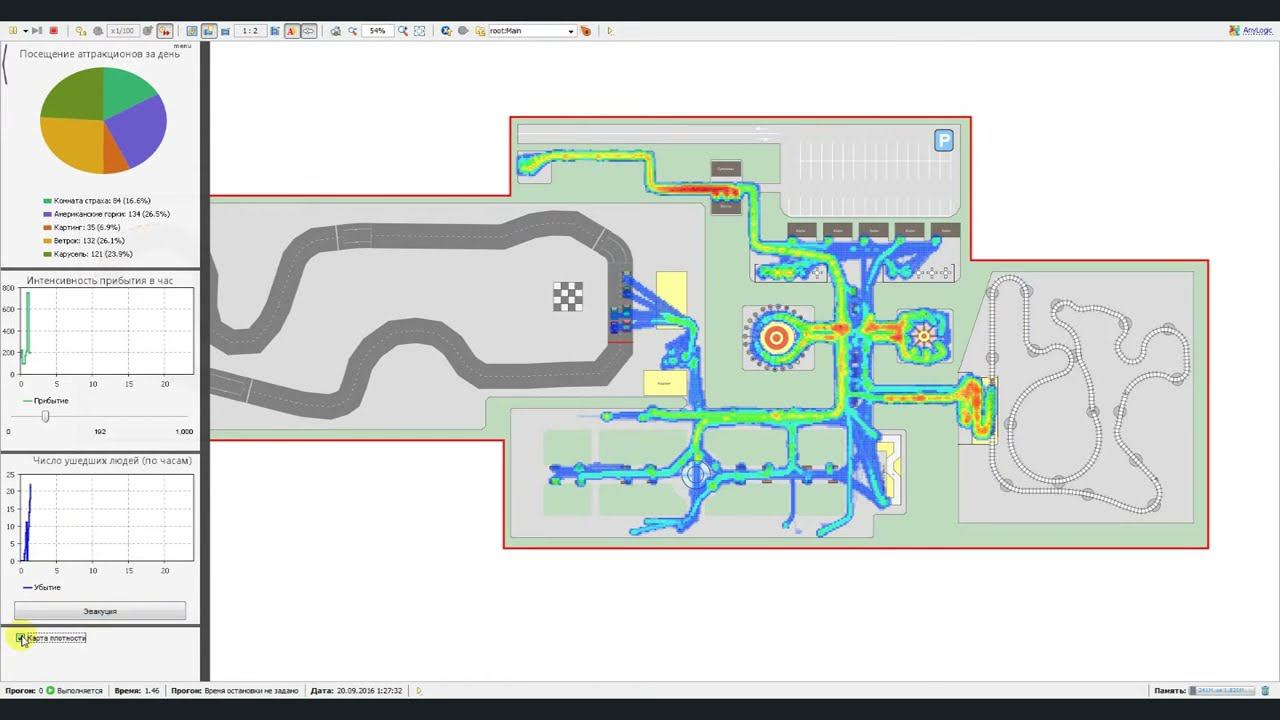Click legend entry Американские горки: 134 (26.5%)
1280x720 pixels.
coord(106,214)
